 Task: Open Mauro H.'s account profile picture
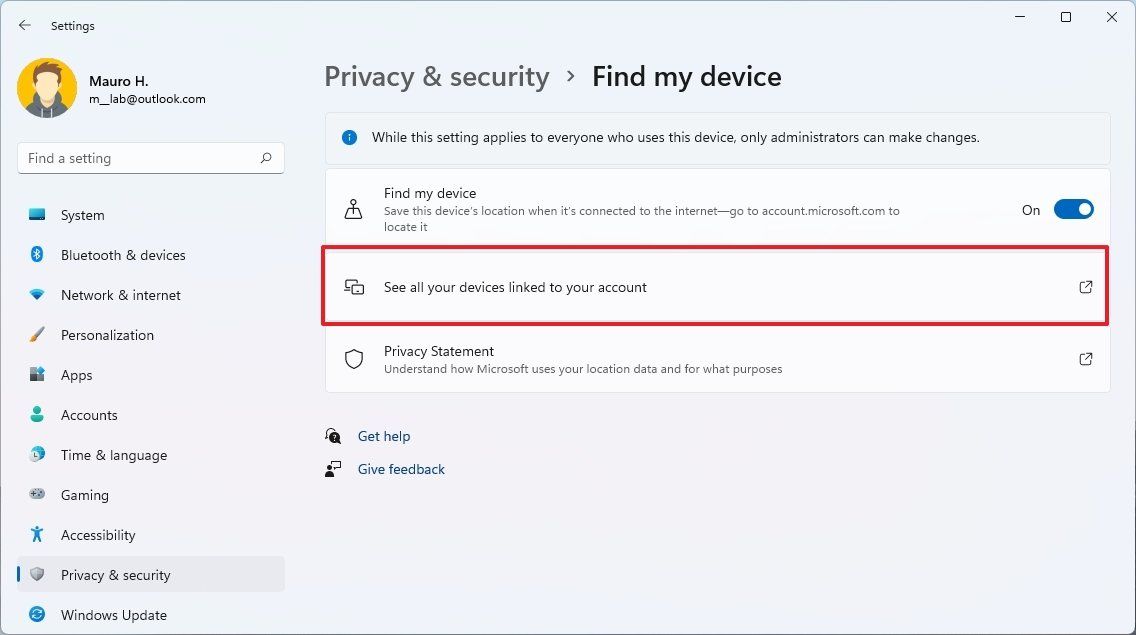tap(47, 88)
